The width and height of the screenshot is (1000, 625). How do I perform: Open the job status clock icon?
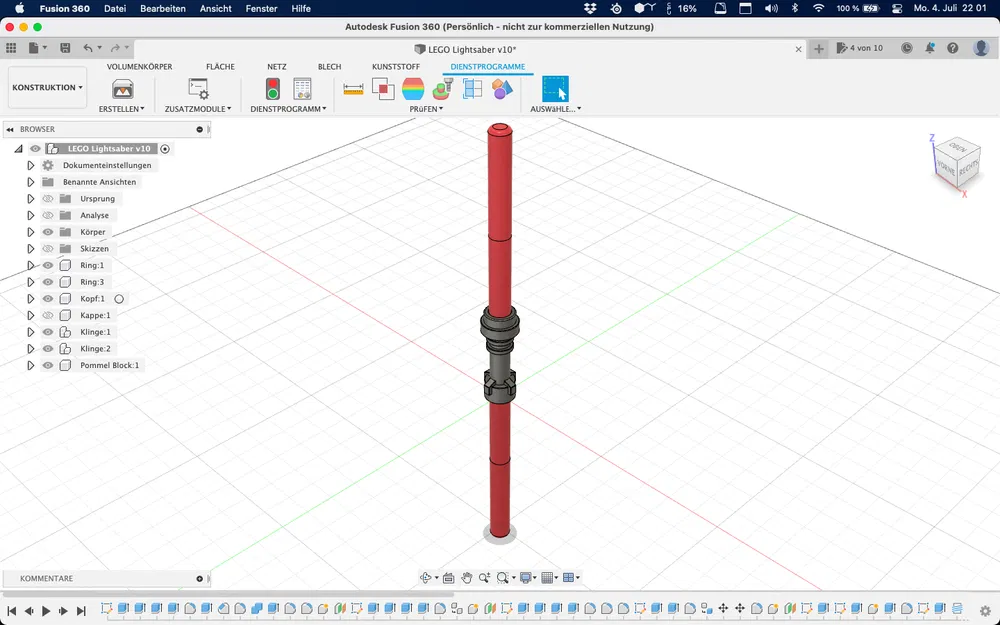coord(906,48)
